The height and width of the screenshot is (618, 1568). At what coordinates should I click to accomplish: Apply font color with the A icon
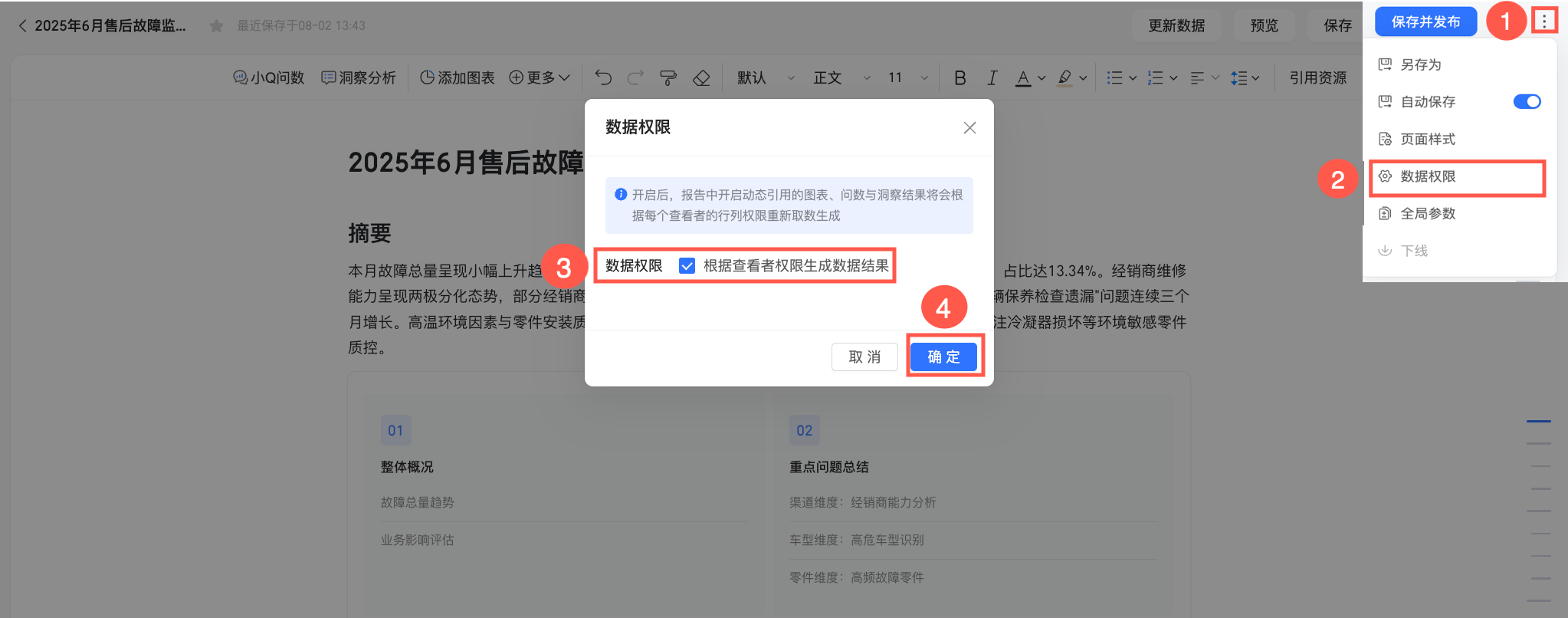[x=1023, y=78]
